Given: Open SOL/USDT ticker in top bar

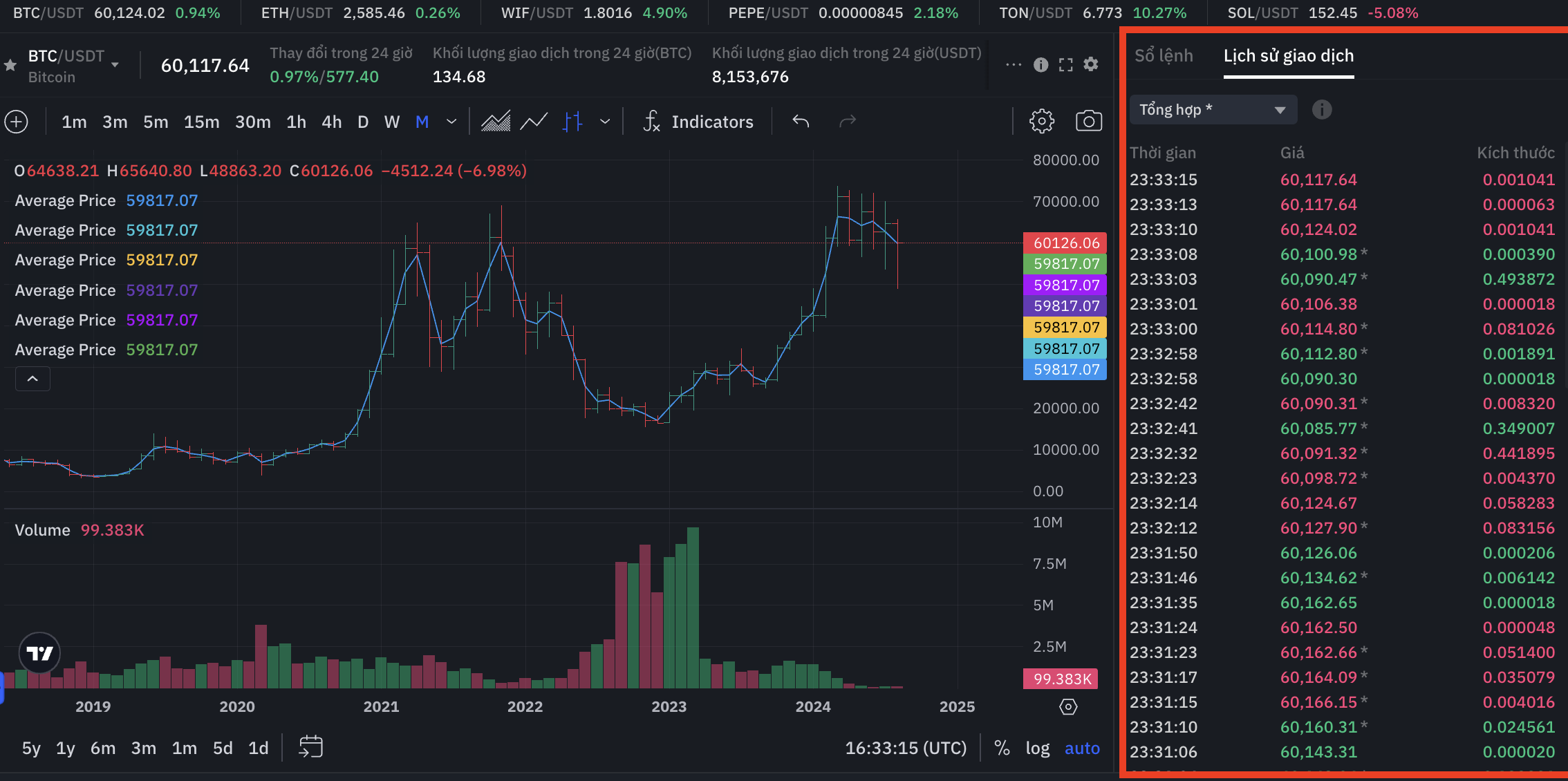Looking at the screenshot, I should [x=1323, y=13].
